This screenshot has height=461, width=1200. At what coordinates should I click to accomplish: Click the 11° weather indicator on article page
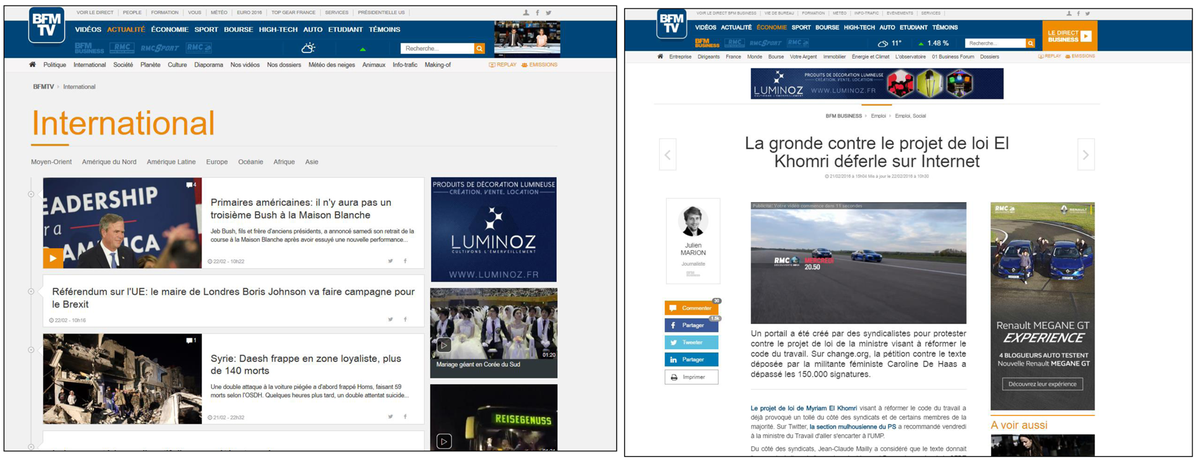(888, 43)
